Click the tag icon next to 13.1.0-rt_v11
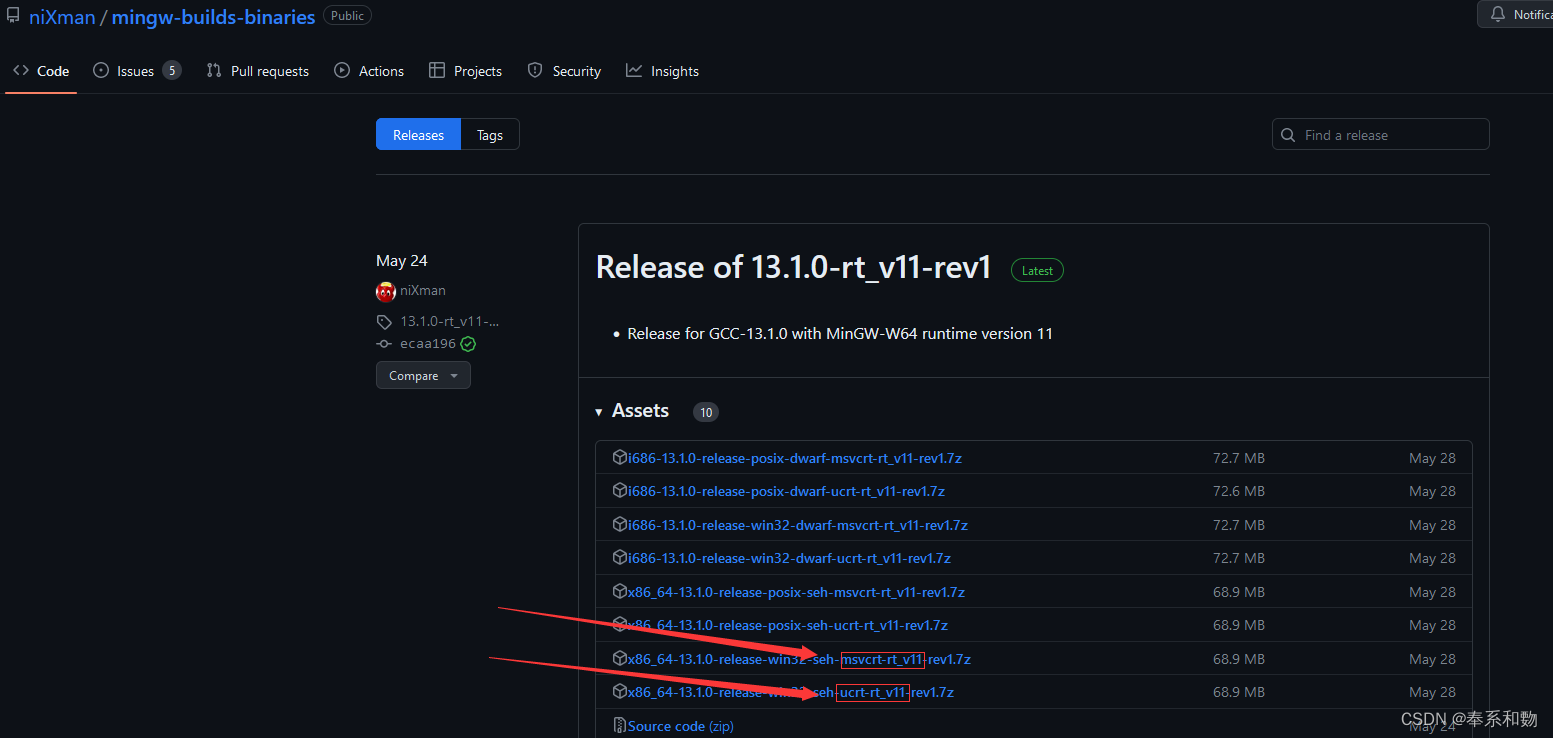 384,321
